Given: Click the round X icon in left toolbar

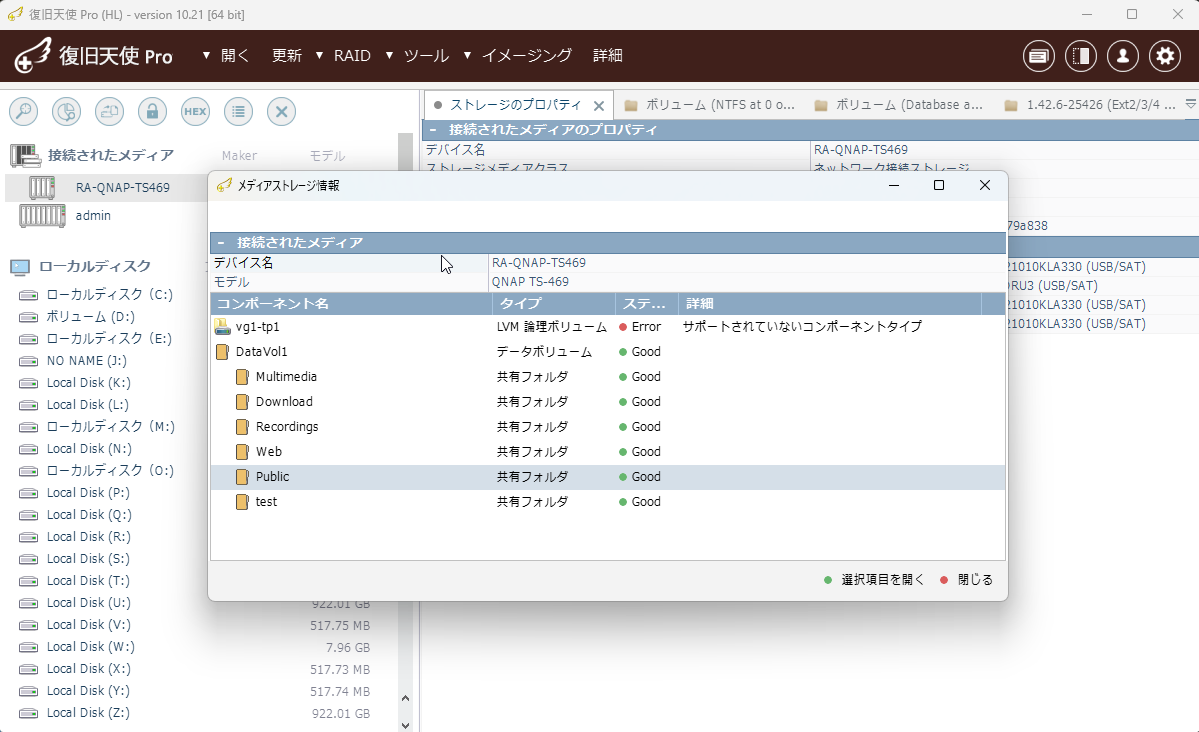Looking at the screenshot, I should (281, 112).
